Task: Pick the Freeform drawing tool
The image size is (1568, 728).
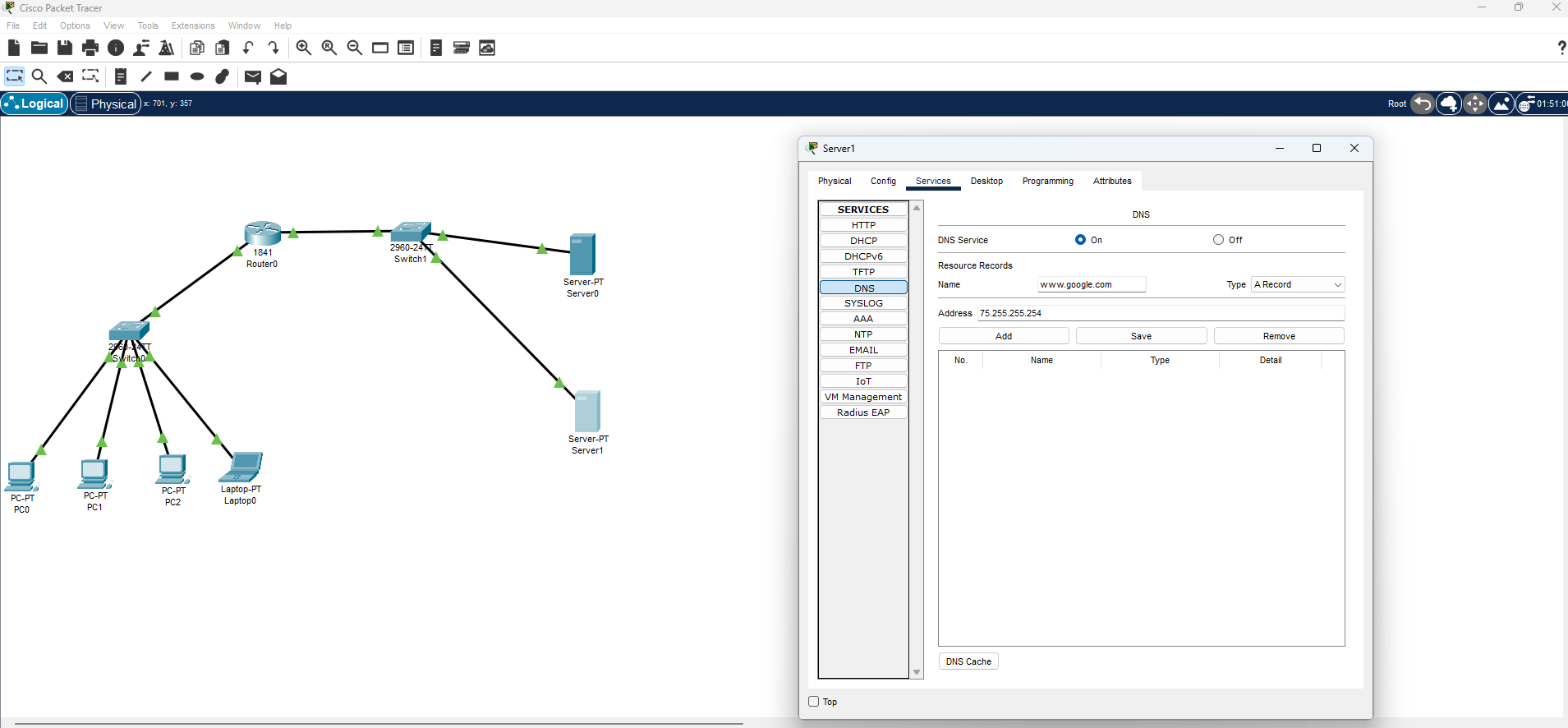Action: [x=223, y=76]
